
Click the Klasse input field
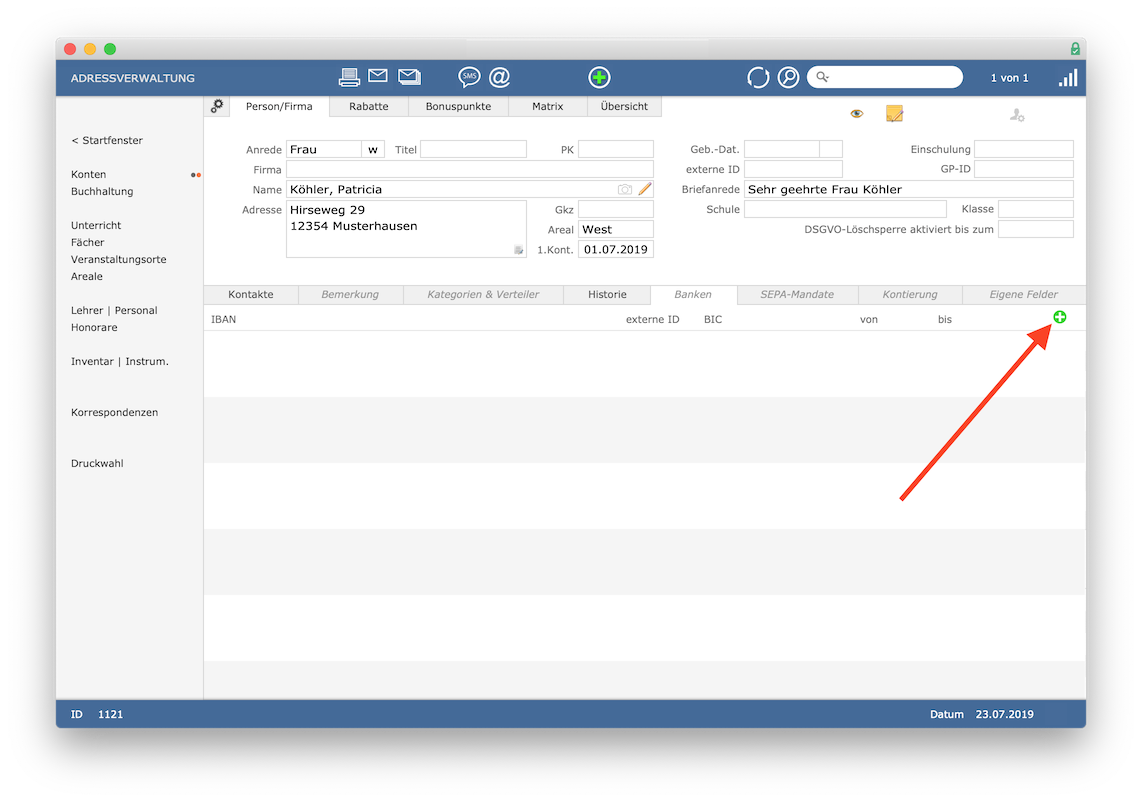[x=1036, y=210]
